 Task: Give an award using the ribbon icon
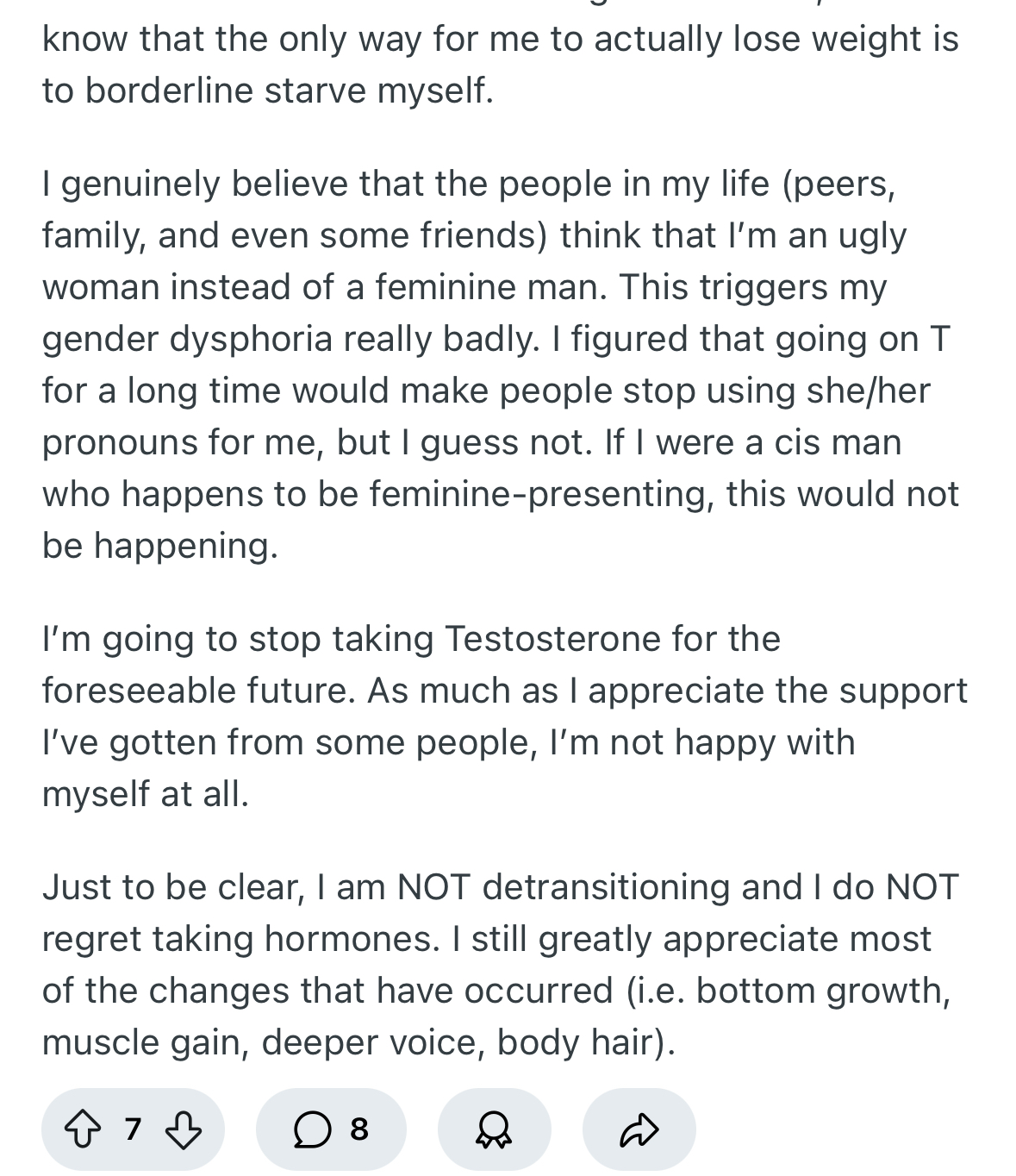click(494, 1129)
